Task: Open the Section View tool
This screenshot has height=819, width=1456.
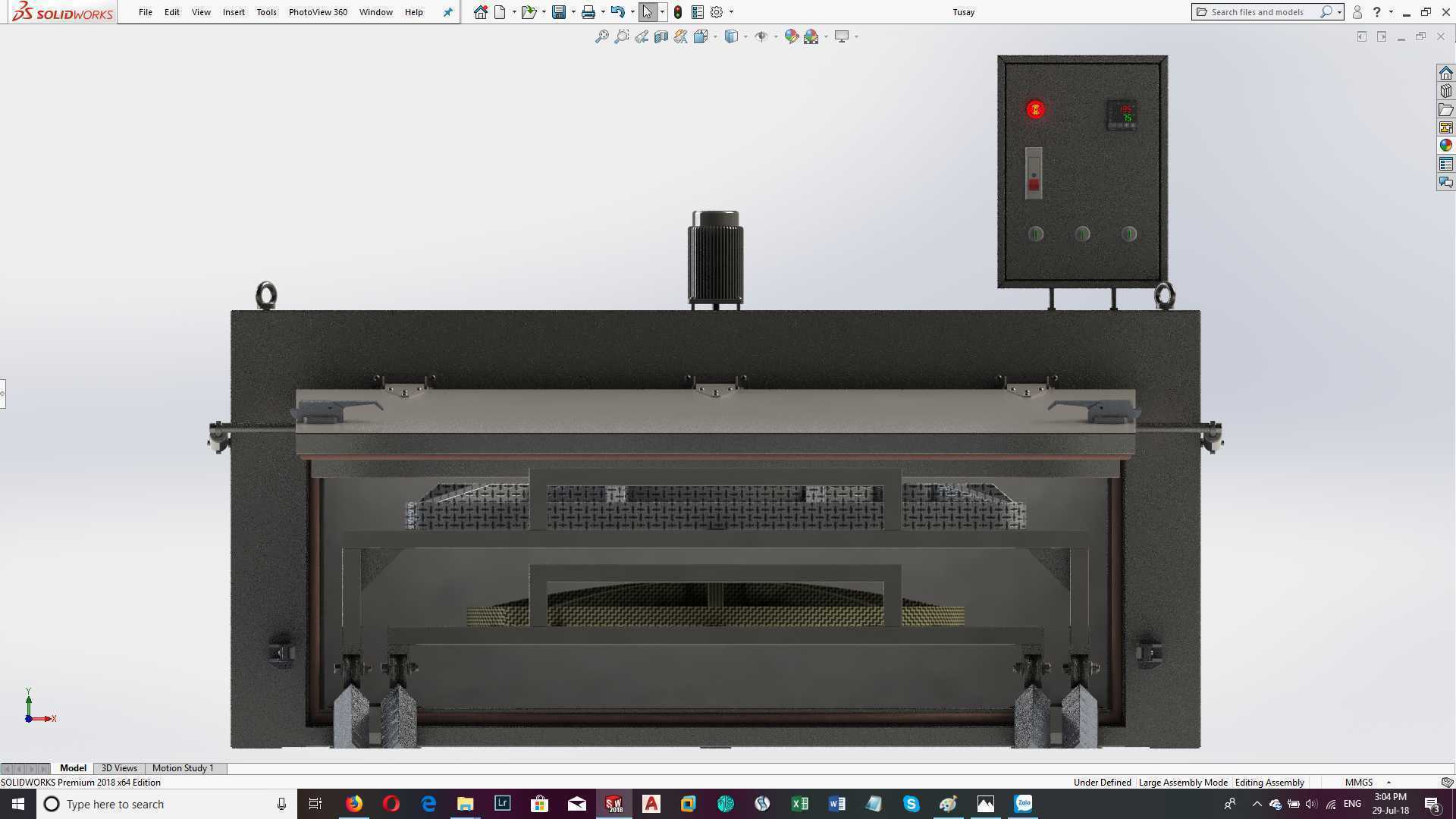Action: (661, 36)
